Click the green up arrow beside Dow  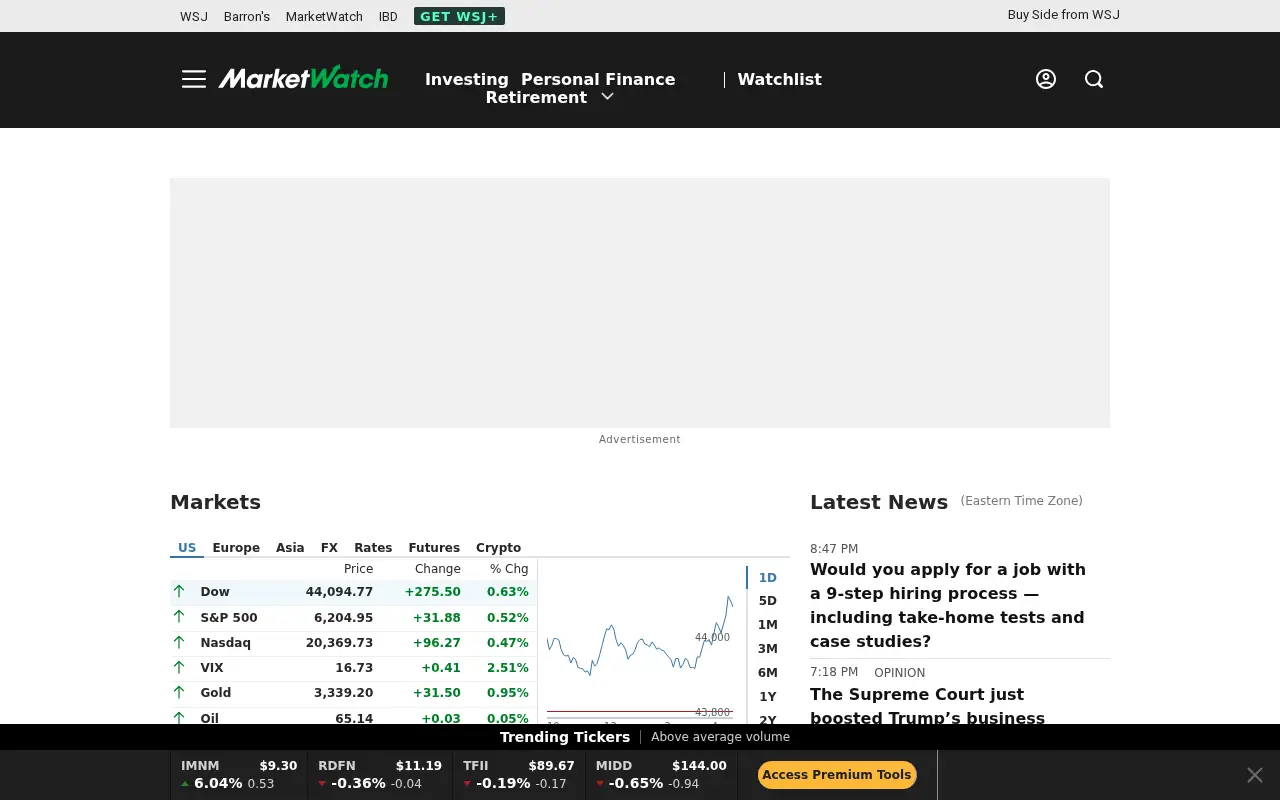click(x=179, y=592)
